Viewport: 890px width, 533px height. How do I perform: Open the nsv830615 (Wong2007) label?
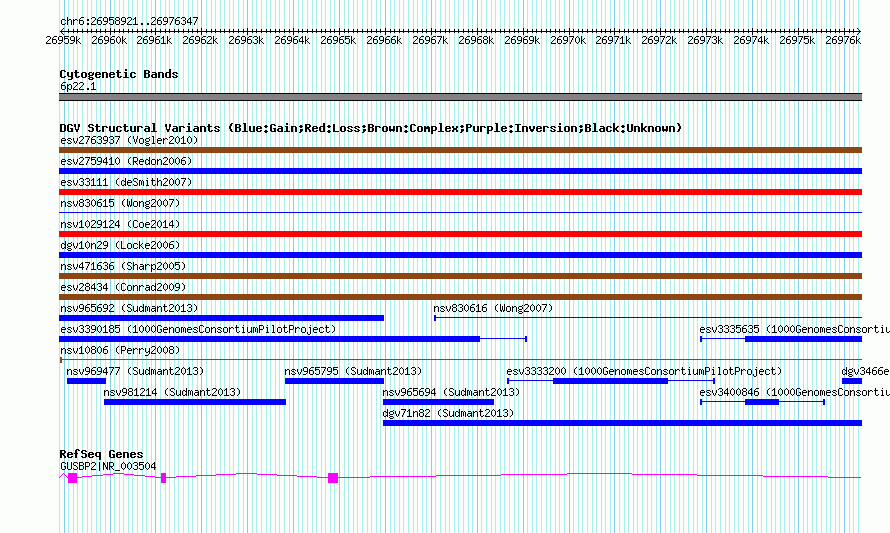click(x=120, y=203)
